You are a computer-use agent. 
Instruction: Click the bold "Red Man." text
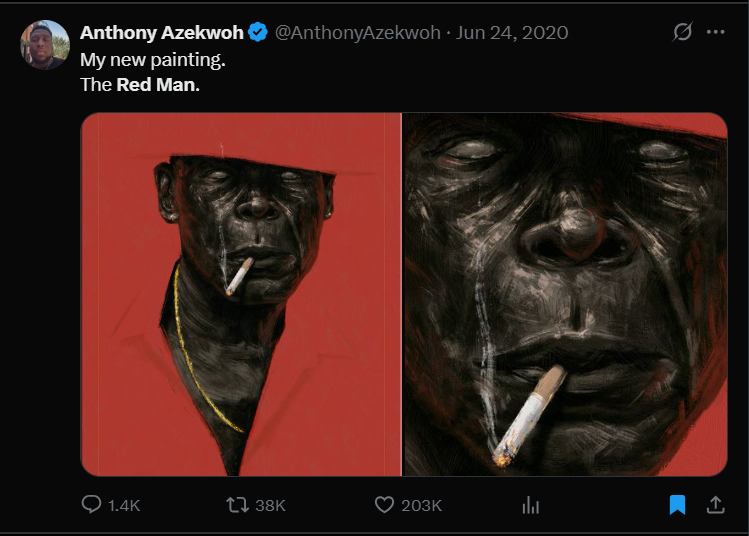click(158, 85)
